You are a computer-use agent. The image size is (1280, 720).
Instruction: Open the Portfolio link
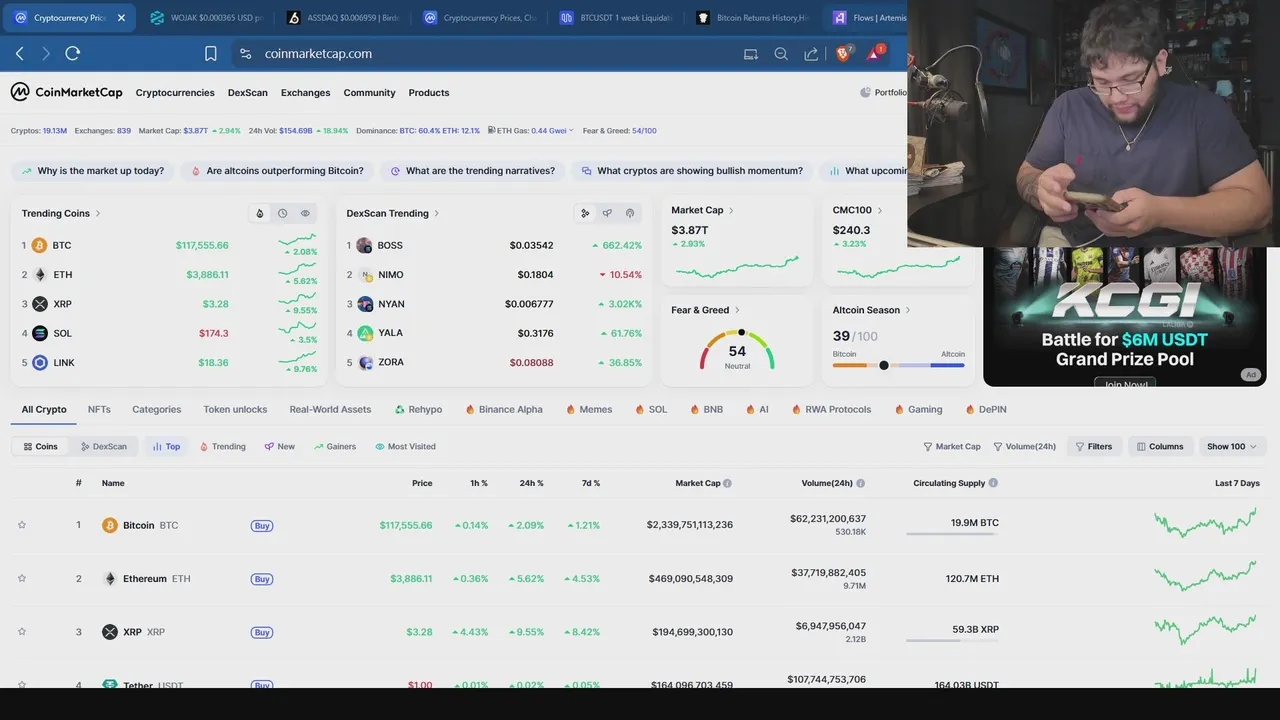[883, 93]
